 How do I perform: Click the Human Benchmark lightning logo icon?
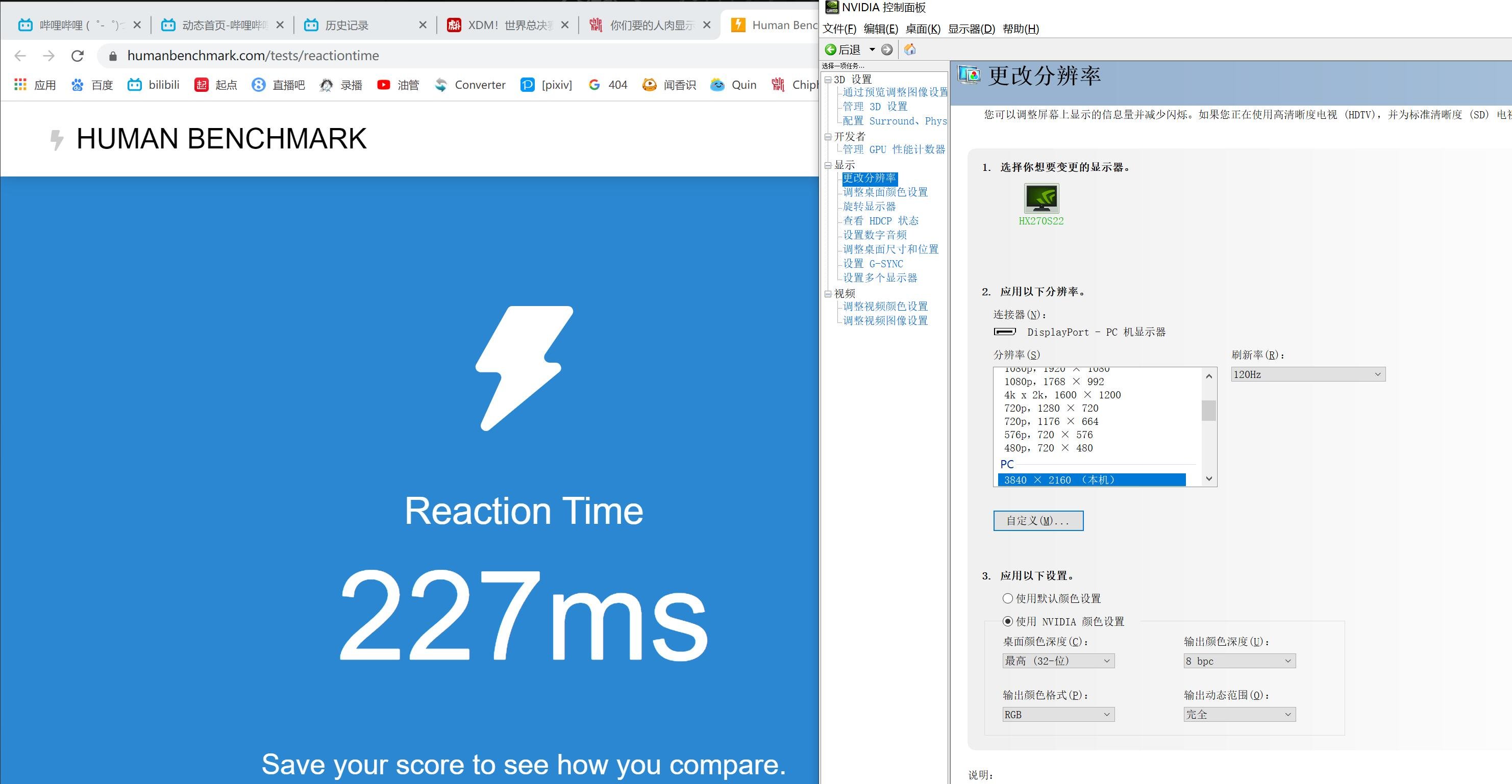(56, 140)
